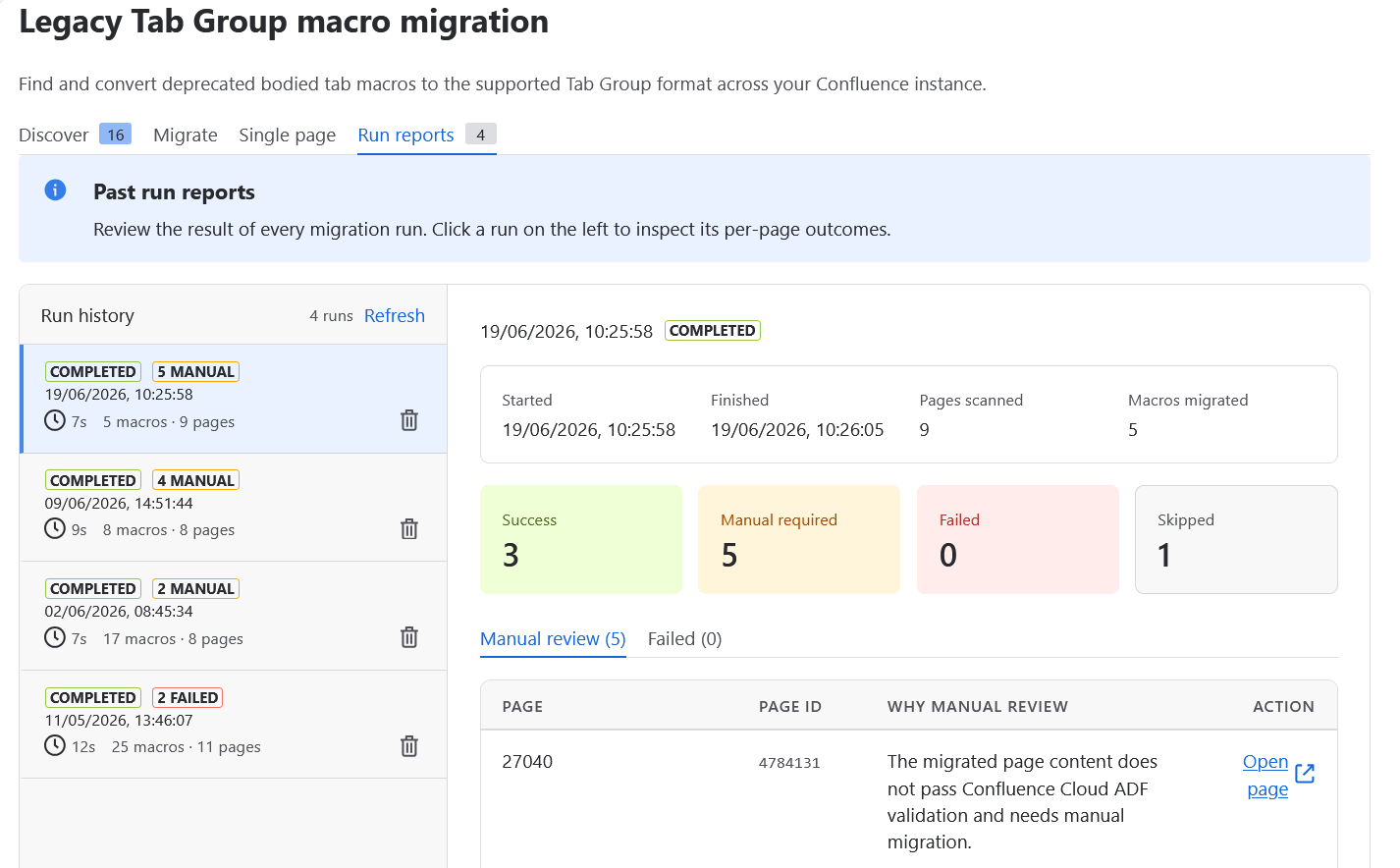Delete the 11/05/2026 run entry
The width and height of the screenshot is (1400, 868).
point(409,746)
